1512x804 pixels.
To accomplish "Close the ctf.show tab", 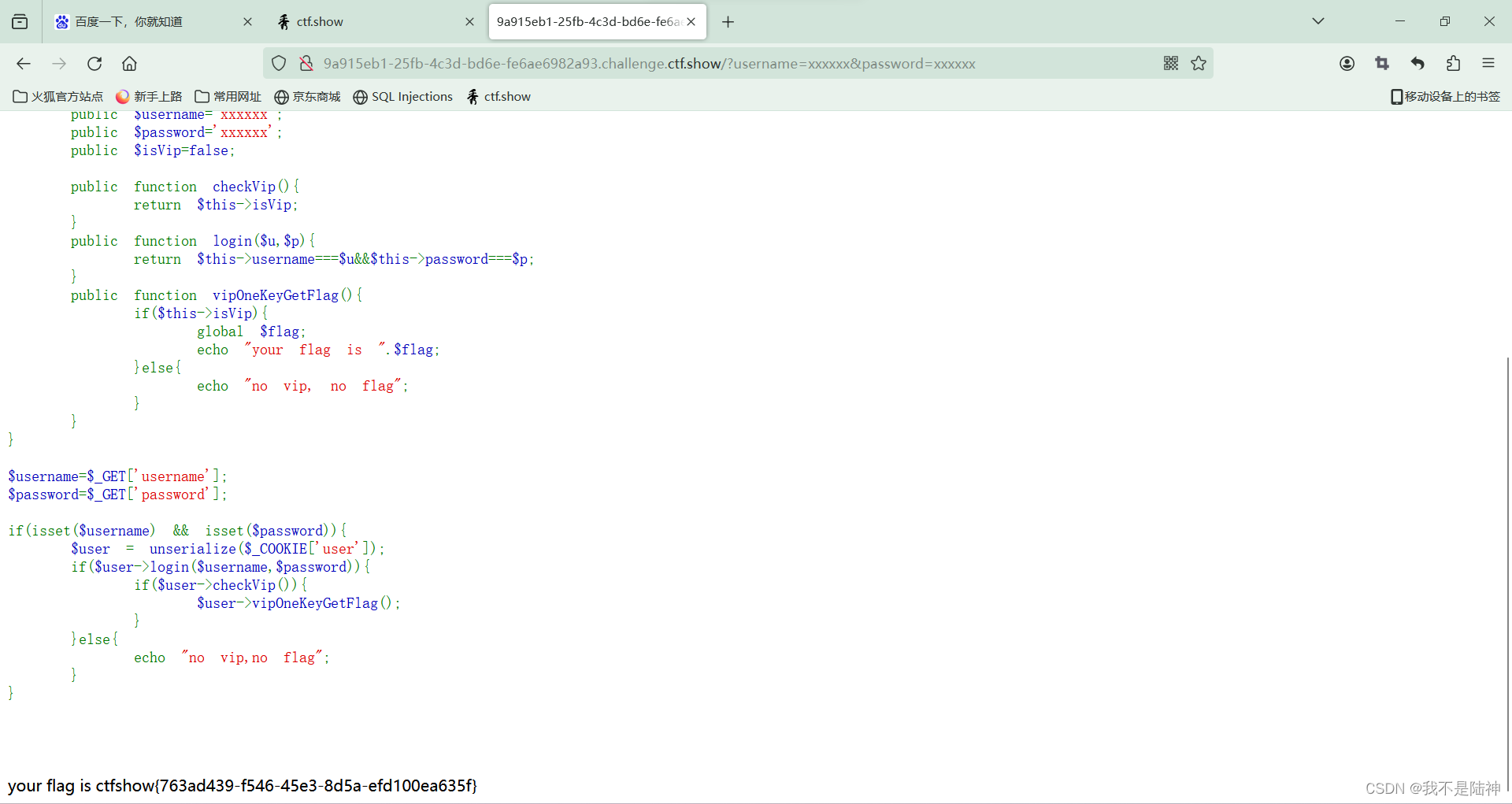I will tap(469, 21).
